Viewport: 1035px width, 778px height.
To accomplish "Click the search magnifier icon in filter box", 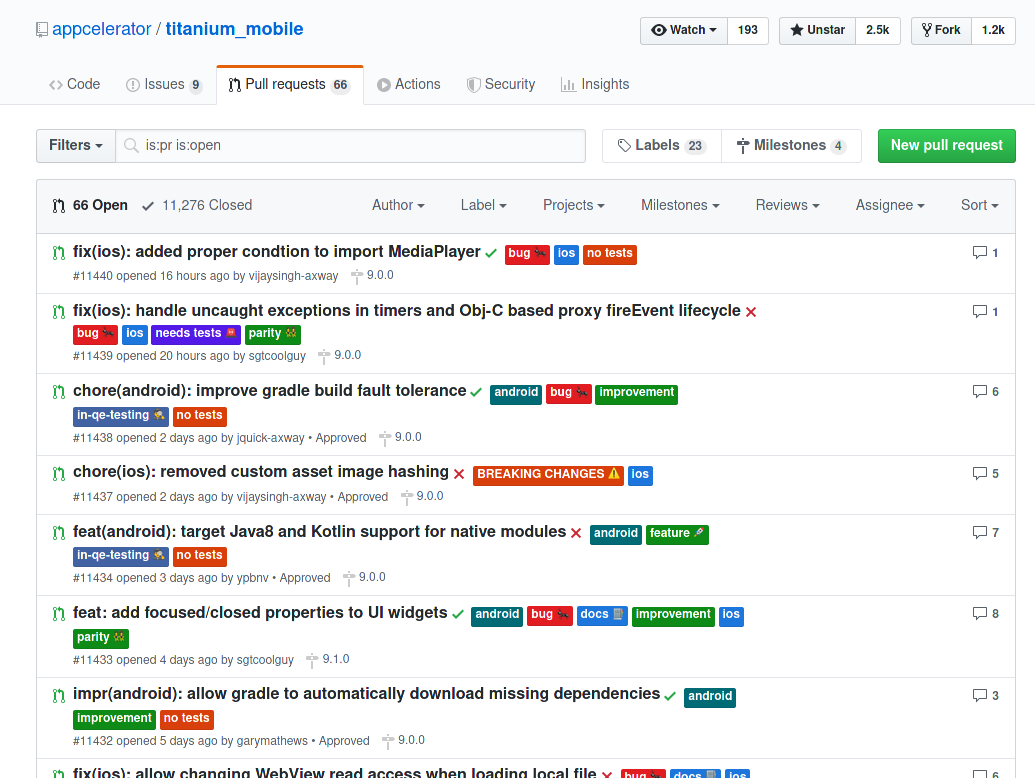I will point(131,145).
